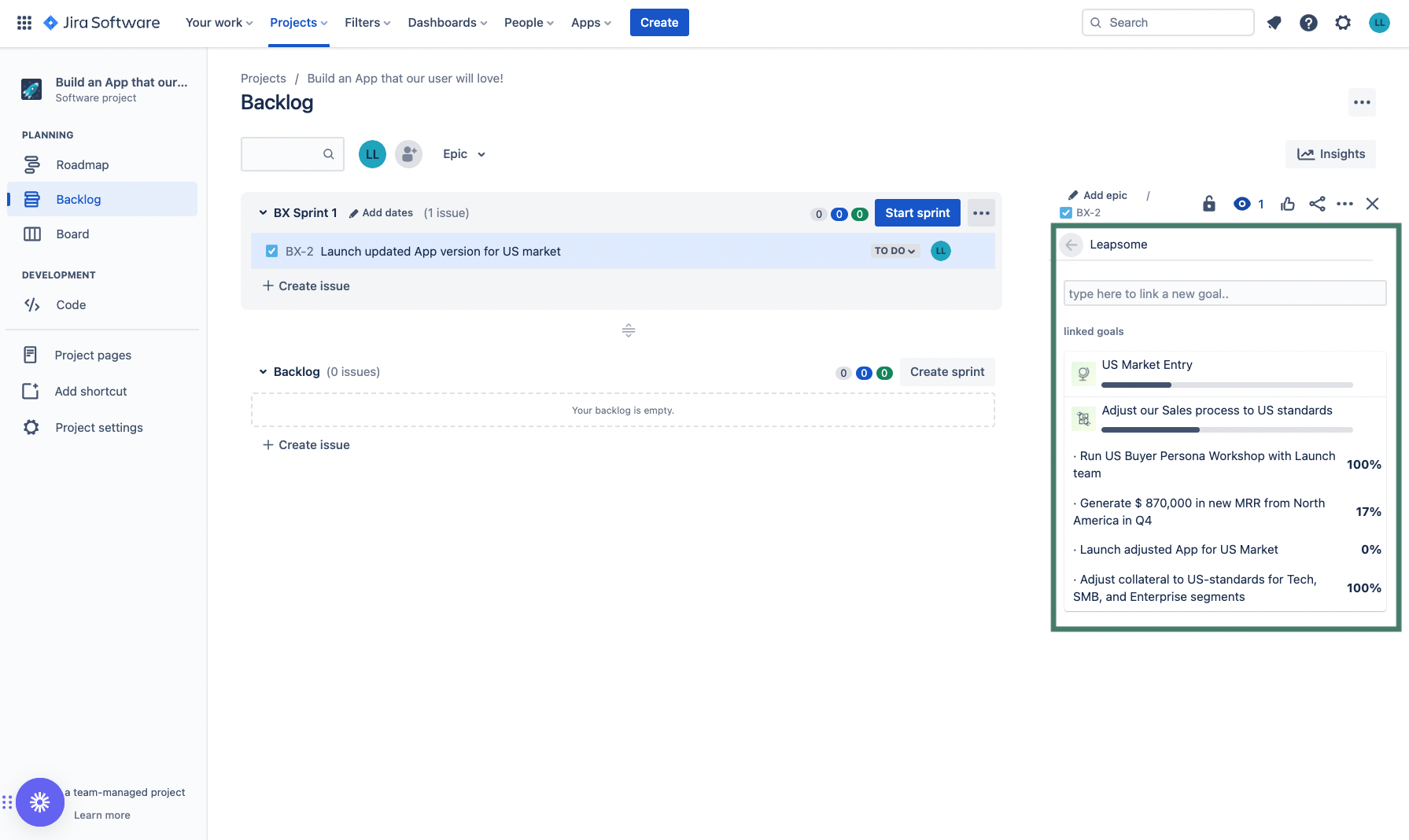The width and height of the screenshot is (1409, 840).
Task: Click the BX-2 assignee LL avatar
Action: tap(941, 251)
